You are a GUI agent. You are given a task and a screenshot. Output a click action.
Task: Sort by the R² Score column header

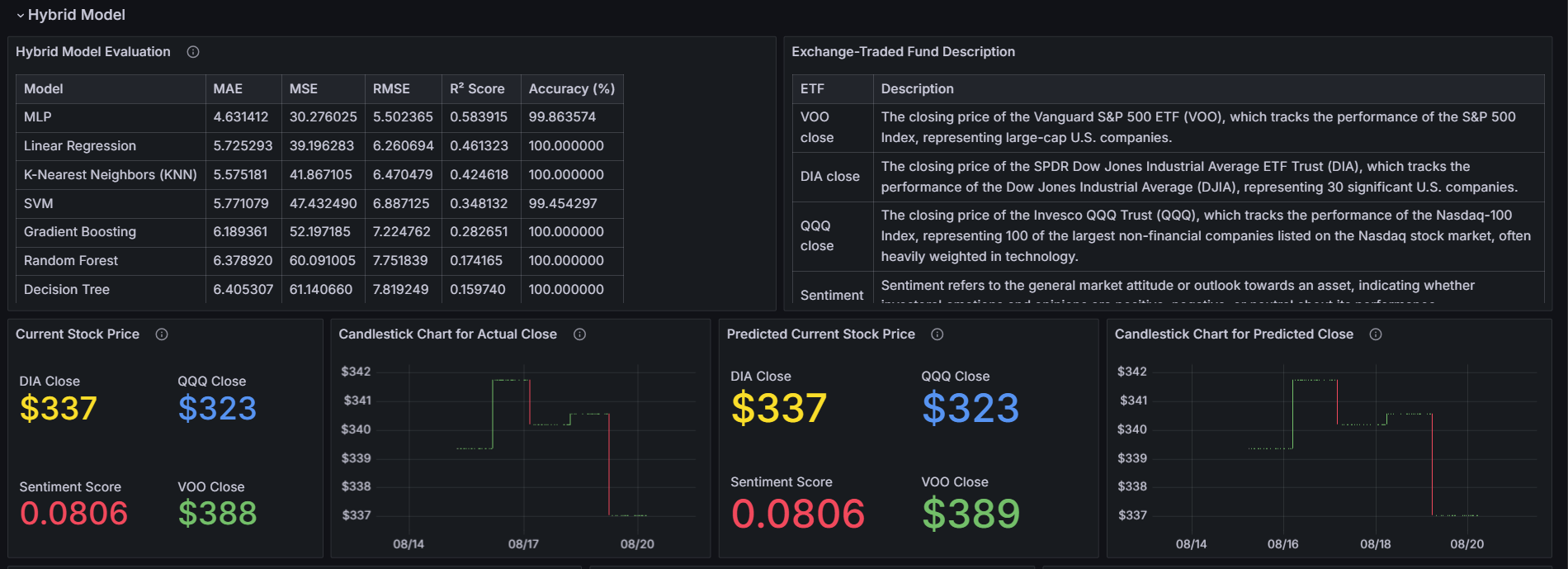pyautogui.click(x=476, y=89)
